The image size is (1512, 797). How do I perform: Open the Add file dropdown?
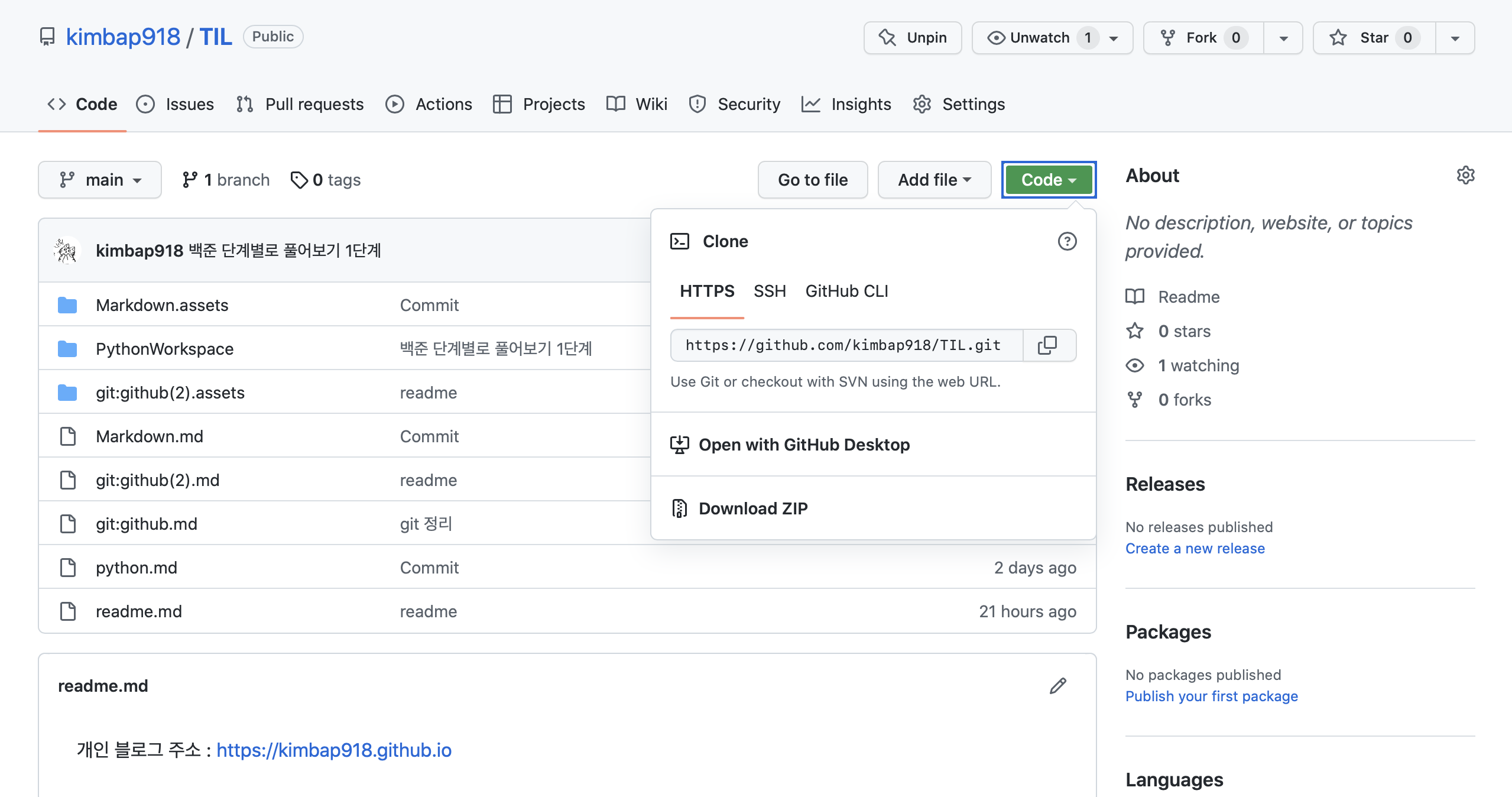click(935, 180)
